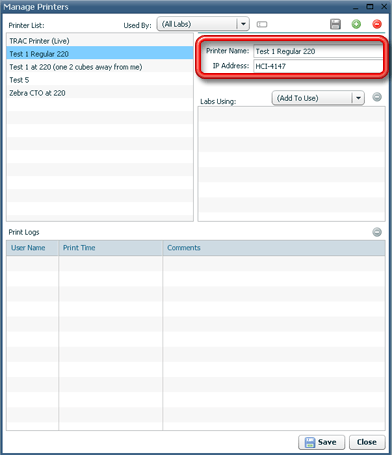Open the Used By All Labs dropdown

click(x=203, y=24)
